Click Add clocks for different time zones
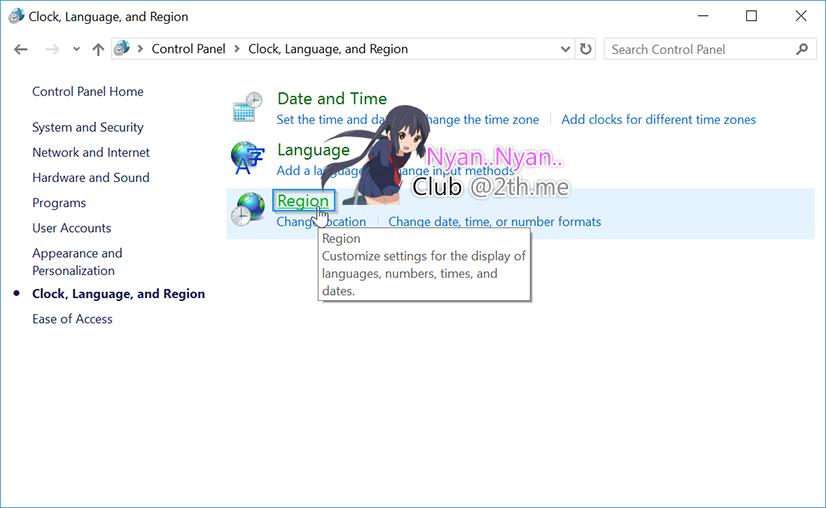The height and width of the screenshot is (508, 826). pos(658,120)
